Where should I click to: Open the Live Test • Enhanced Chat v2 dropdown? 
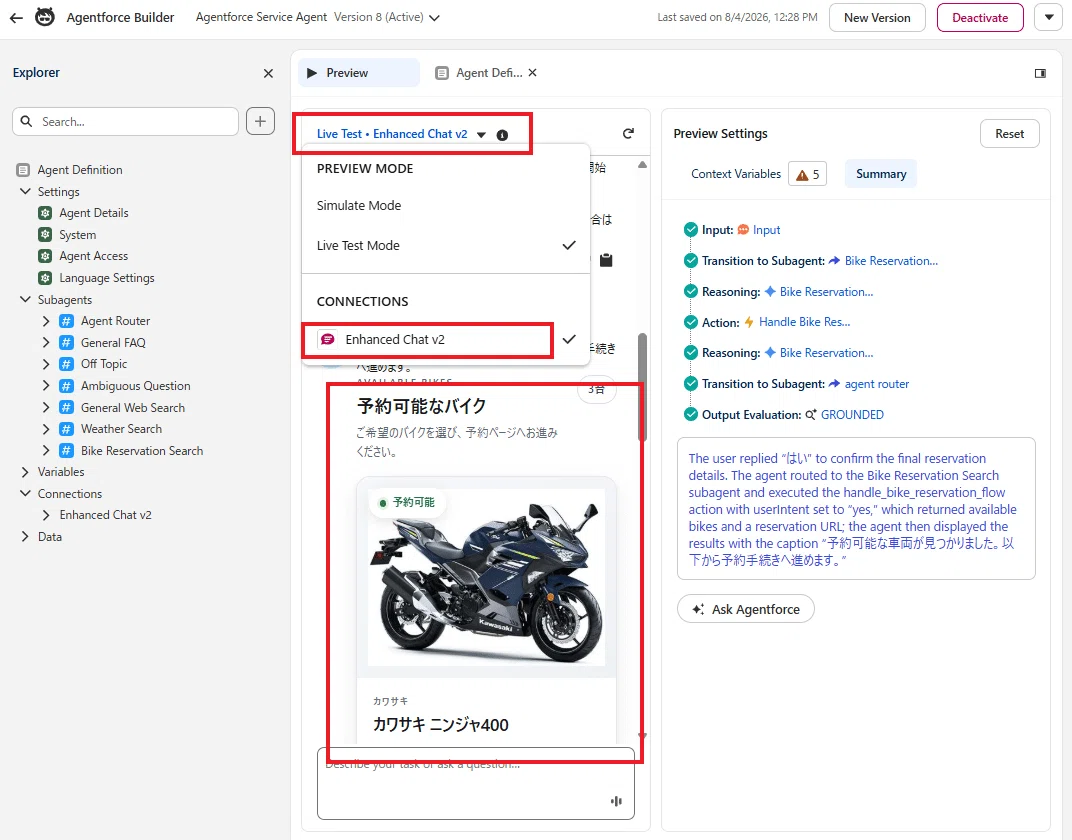[x=401, y=134]
